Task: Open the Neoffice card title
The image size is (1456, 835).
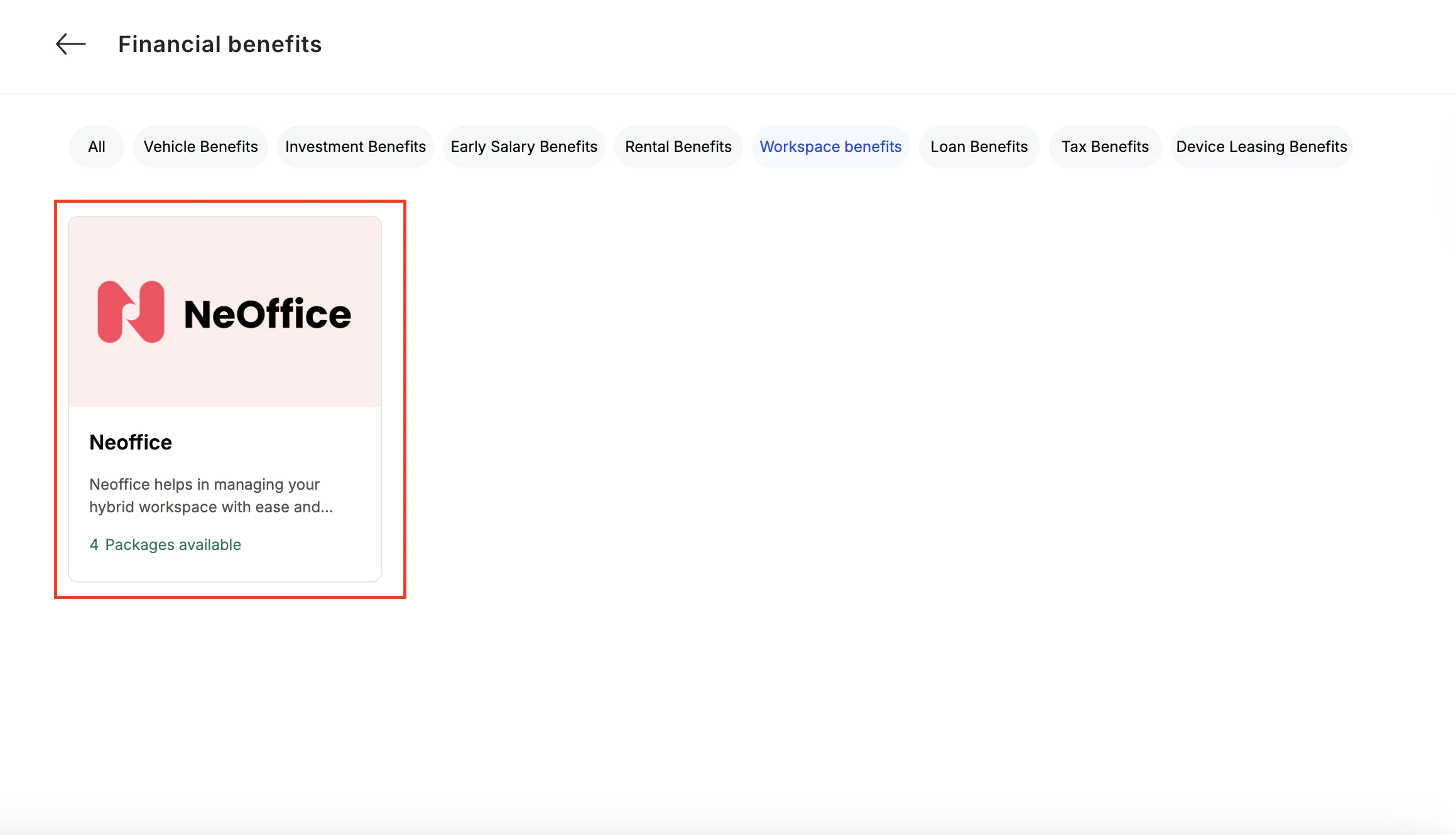Action: point(131,443)
